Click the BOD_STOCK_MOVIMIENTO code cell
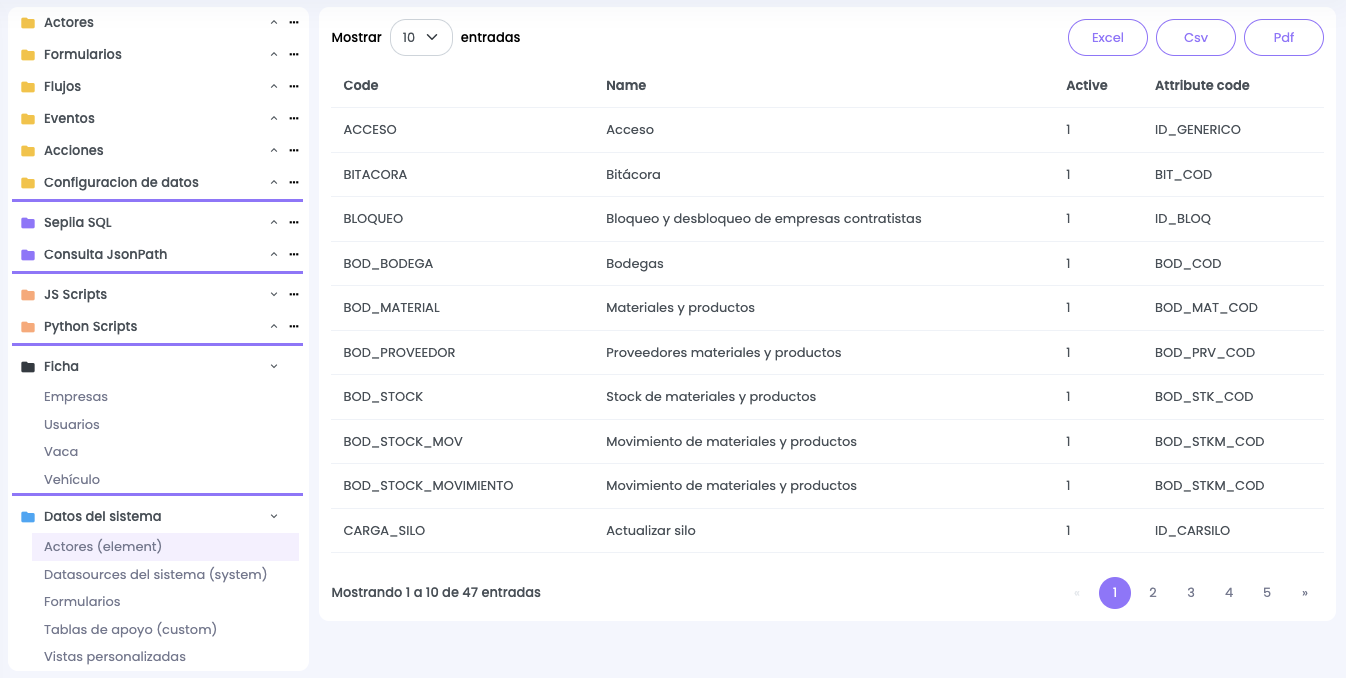 pyautogui.click(x=428, y=486)
